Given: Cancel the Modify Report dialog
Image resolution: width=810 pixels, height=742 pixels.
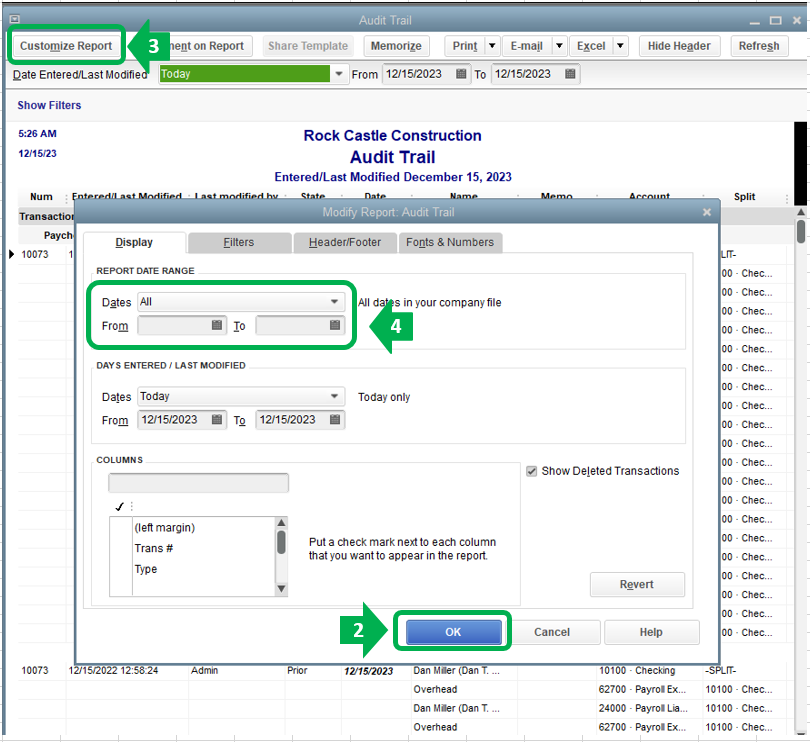Looking at the screenshot, I should pos(552,632).
